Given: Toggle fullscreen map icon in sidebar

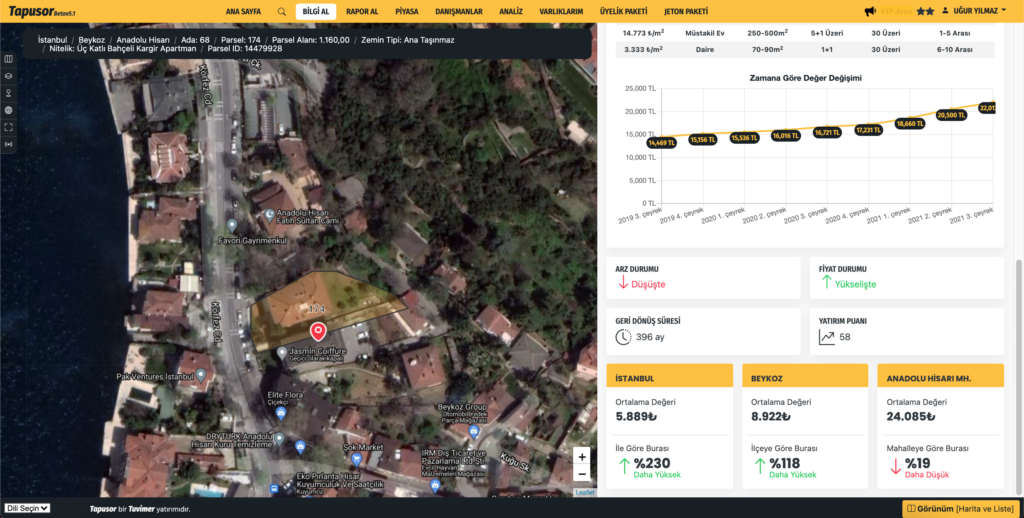Looking at the screenshot, I should [x=9, y=127].
